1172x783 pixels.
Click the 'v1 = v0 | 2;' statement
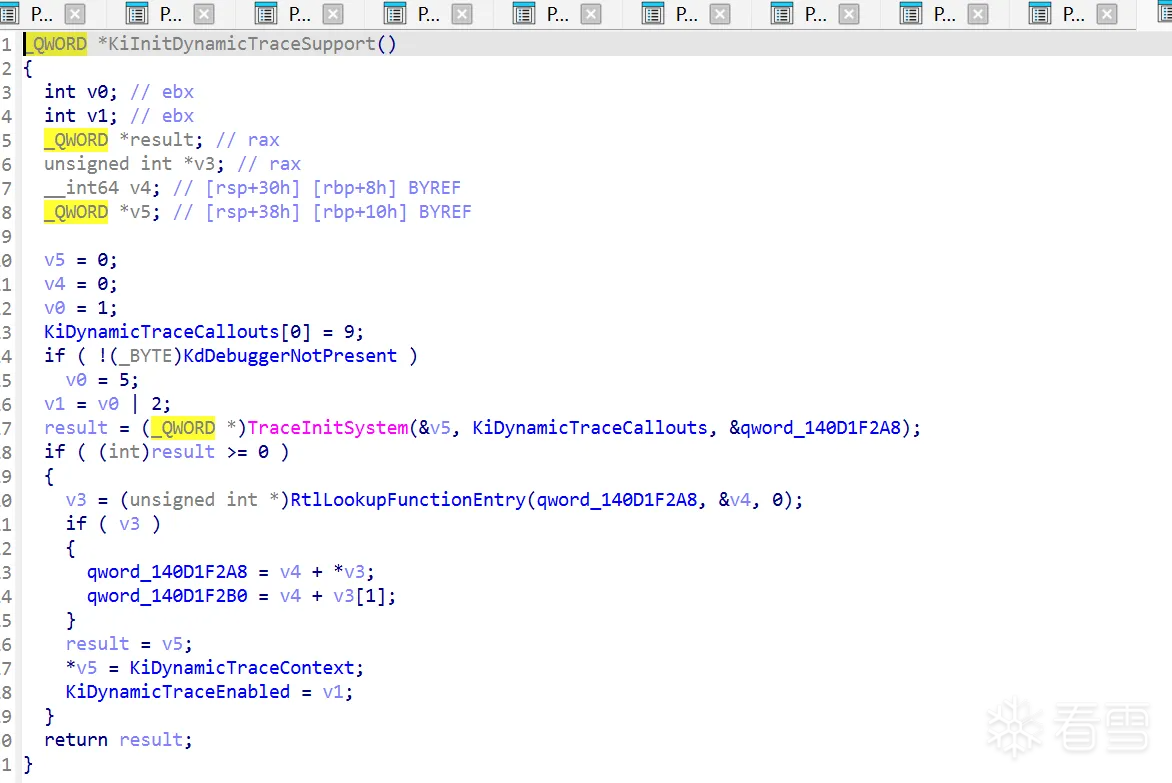click(108, 403)
